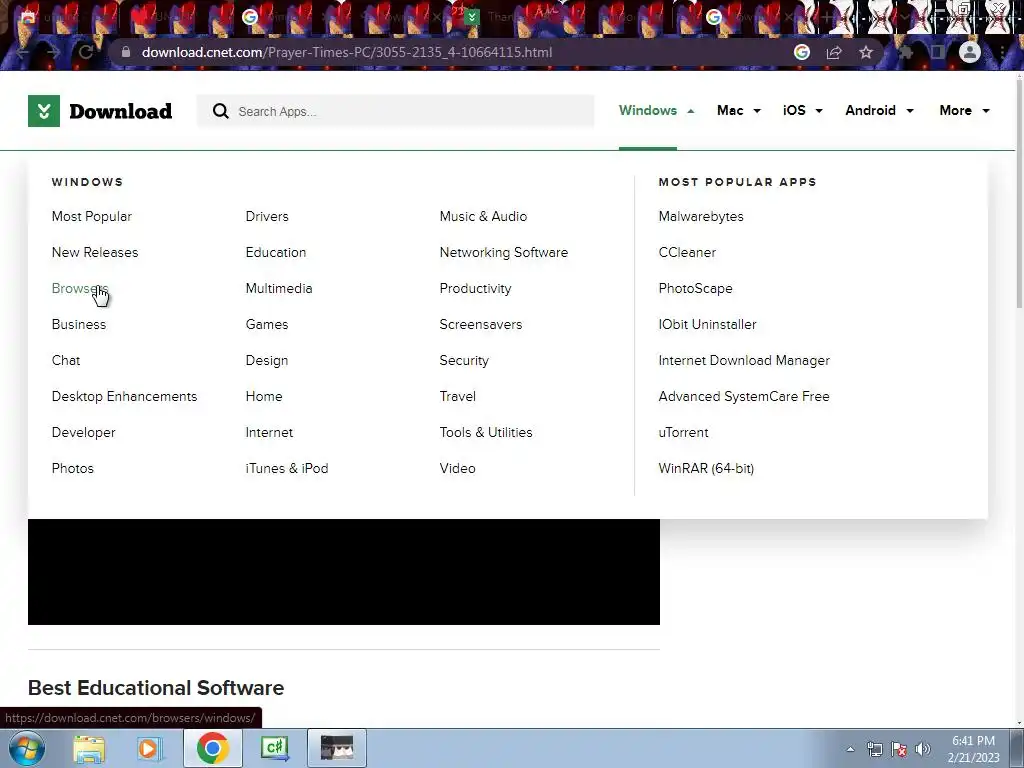Screen dimensions: 1024x768
Task: Open Desktop Enhancements category
Action: click(124, 396)
